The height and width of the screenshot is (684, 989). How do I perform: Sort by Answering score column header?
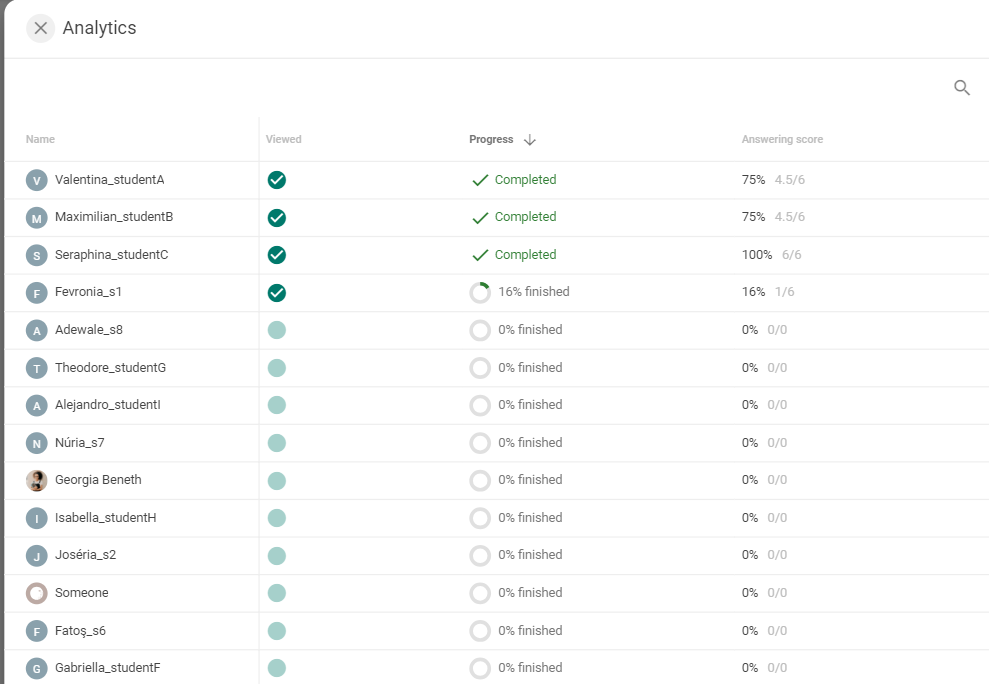click(x=782, y=139)
